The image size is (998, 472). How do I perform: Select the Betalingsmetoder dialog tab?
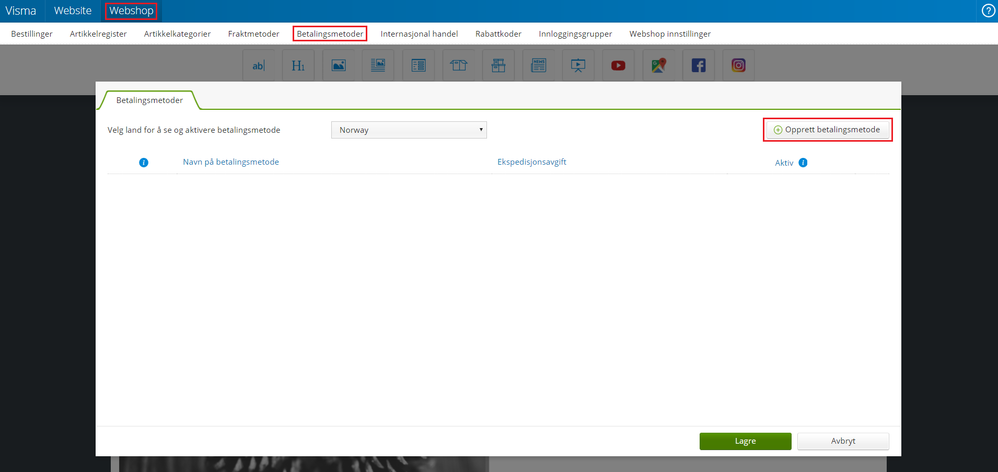pos(150,101)
